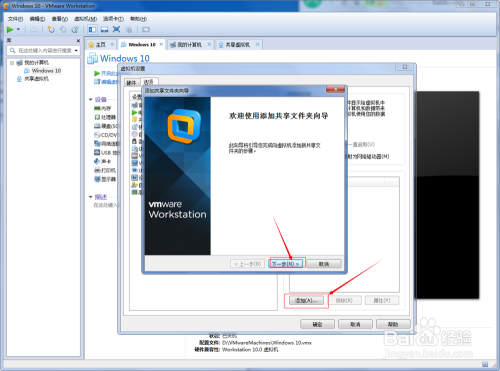Click the green power-on play toolbar icon
This screenshot has width=500, height=371.
(10, 30)
